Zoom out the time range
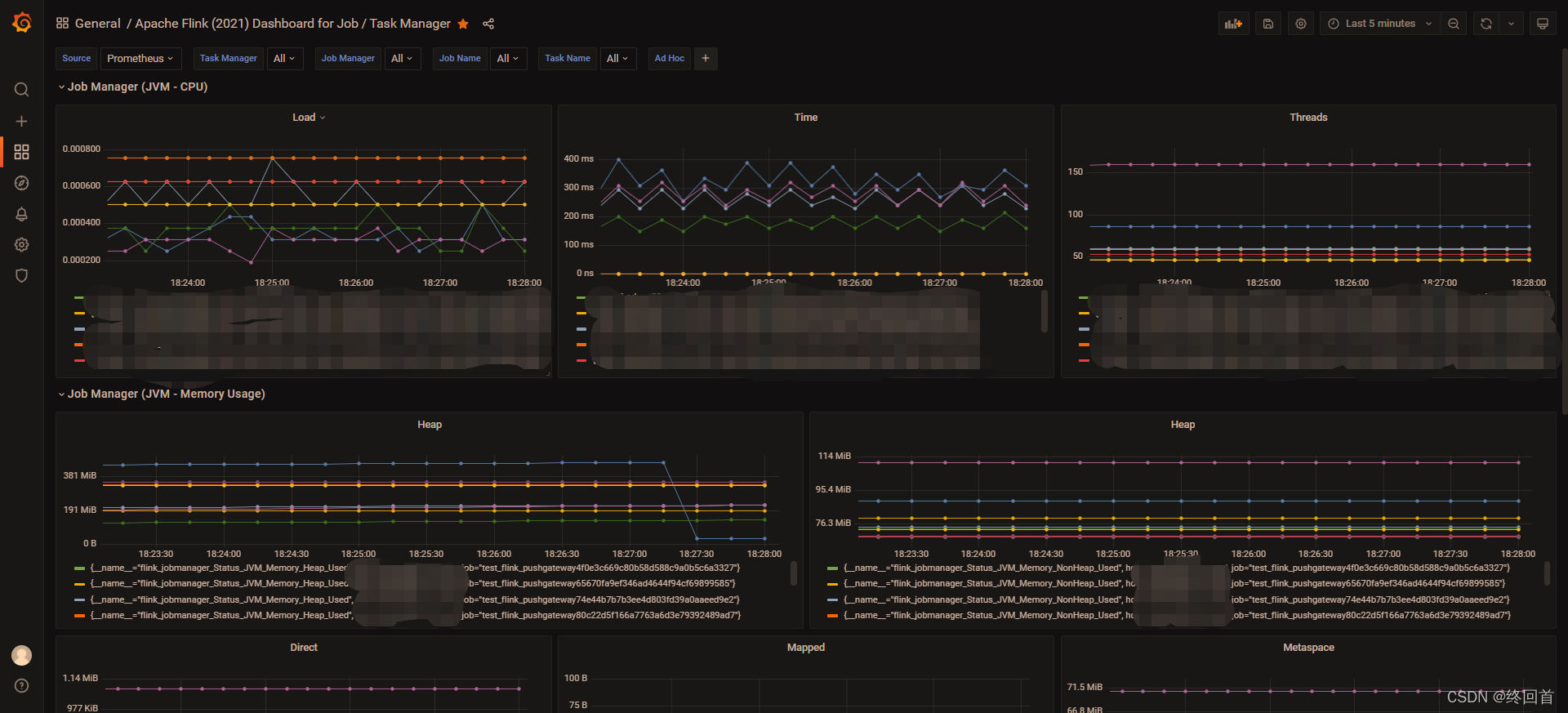 pos(1454,24)
